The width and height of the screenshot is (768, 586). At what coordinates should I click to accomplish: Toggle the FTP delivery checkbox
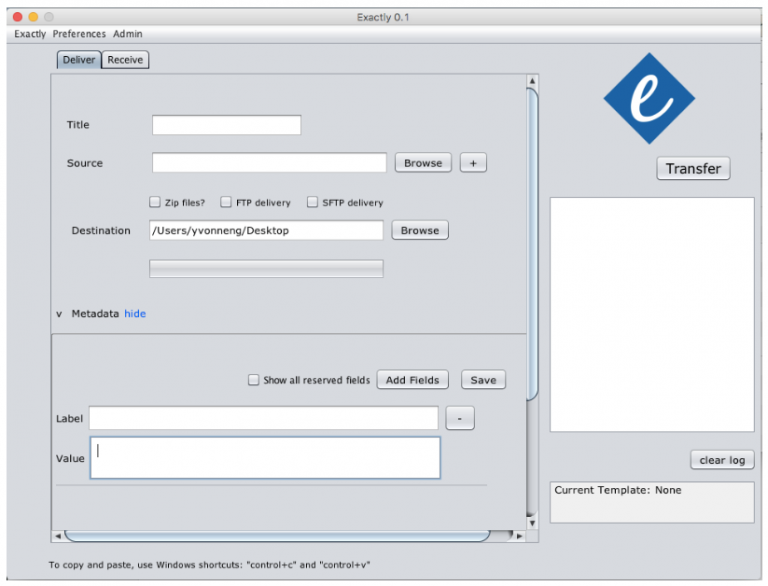(x=226, y=202)
